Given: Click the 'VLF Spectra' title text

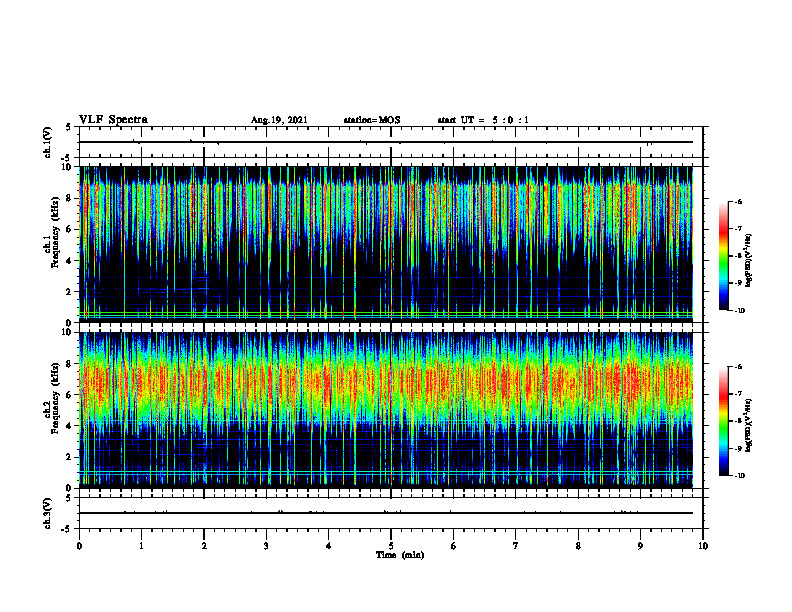Looking at the screenshot, I should pos(113,120).
